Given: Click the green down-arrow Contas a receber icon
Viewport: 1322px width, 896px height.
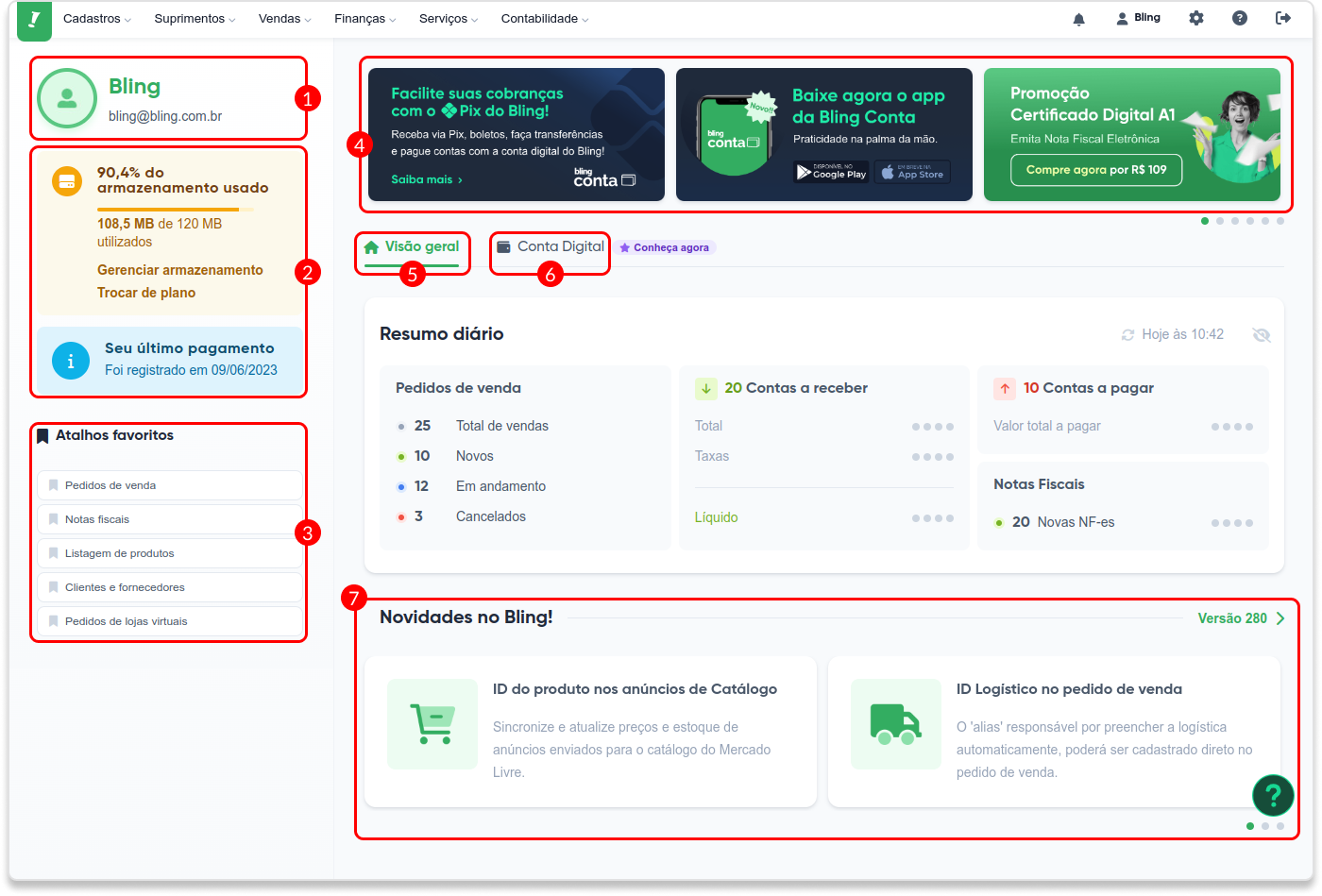Looking at the screenshot, I should pyautogui.click(x=706, y=388).
